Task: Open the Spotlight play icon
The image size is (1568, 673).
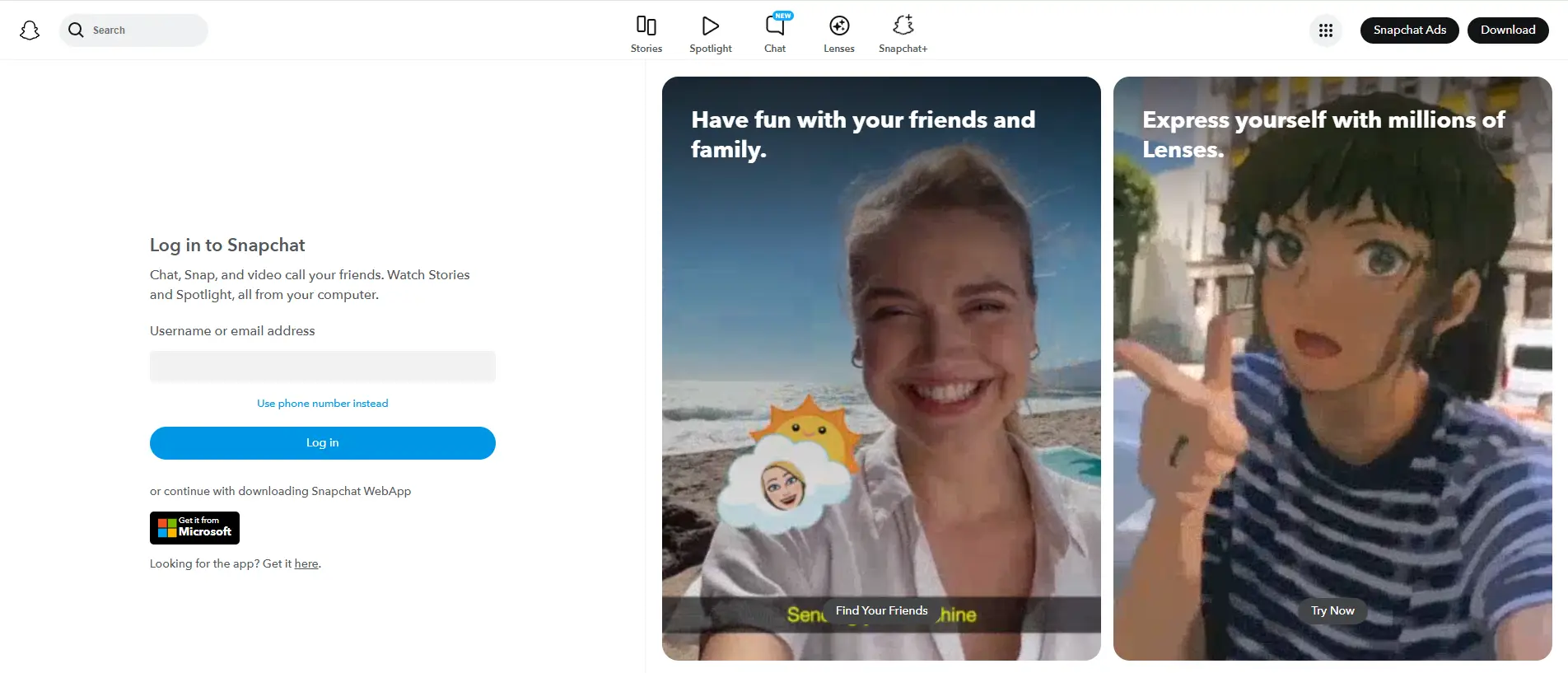Action: [710, 26]
